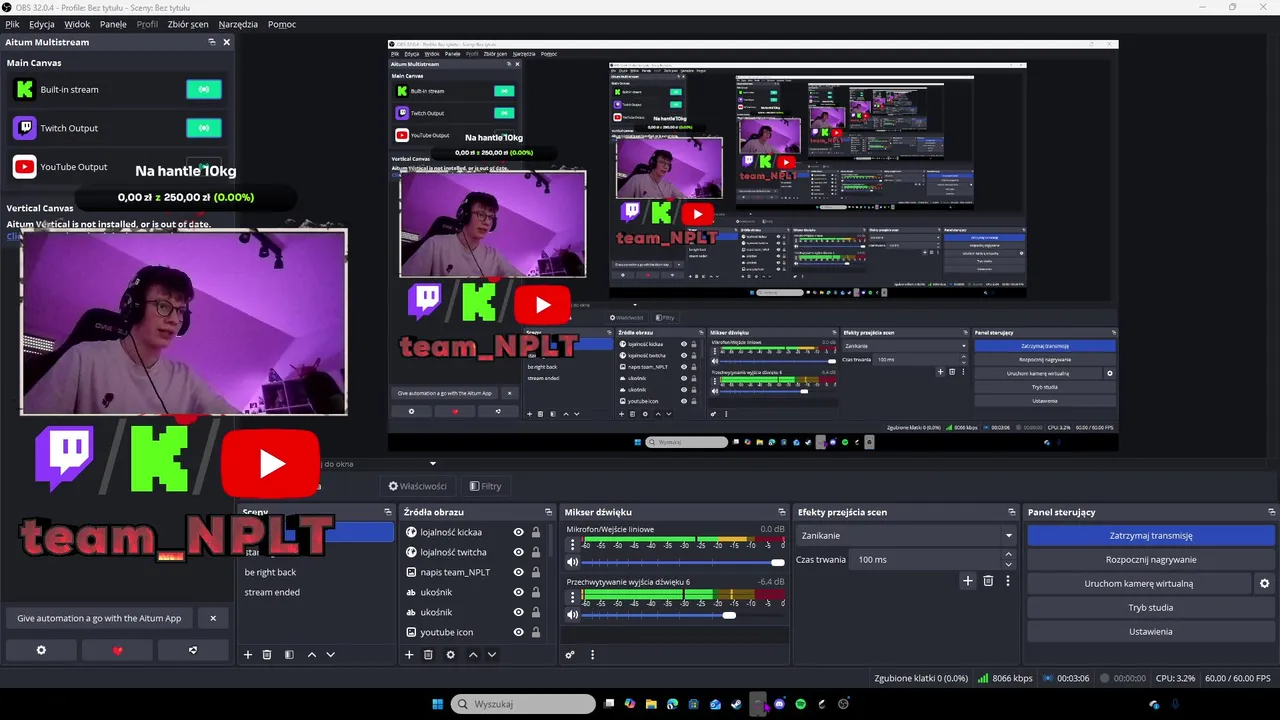Open source properties gear in Źródła obrazu toolbar
Image resolution: width=1280 pixels, height=720 pixels.
451,655
